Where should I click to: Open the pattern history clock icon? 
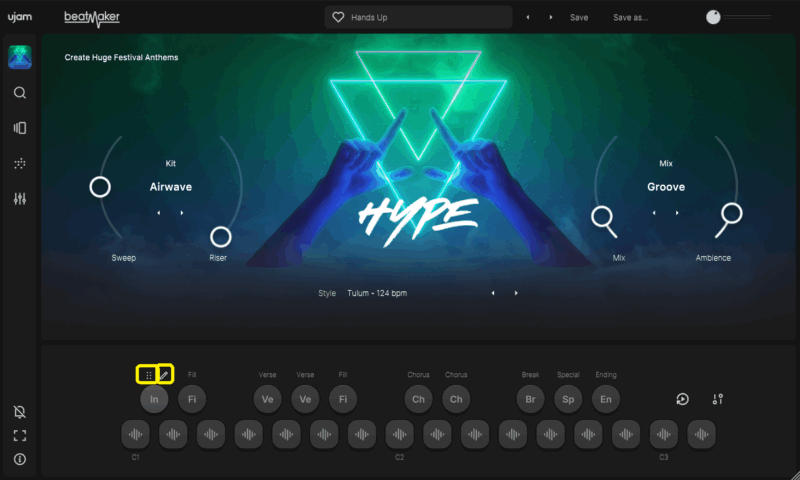(x=683, y=399)
